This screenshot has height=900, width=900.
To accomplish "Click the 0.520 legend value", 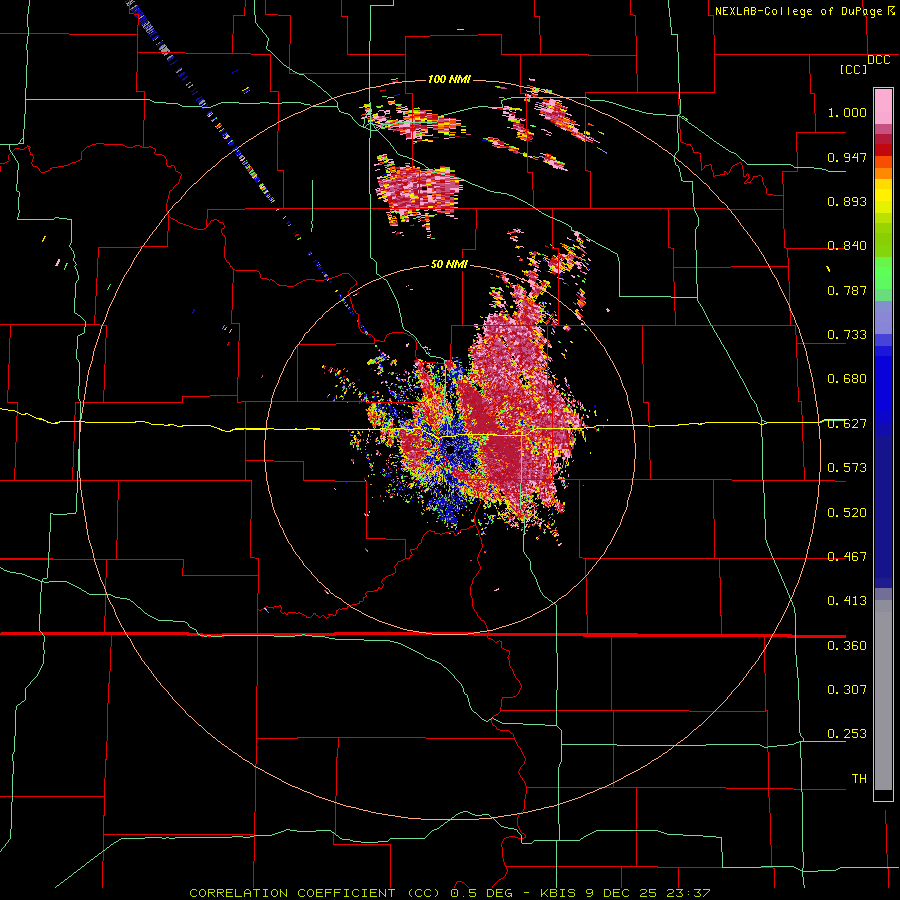I will coord(847,513).
